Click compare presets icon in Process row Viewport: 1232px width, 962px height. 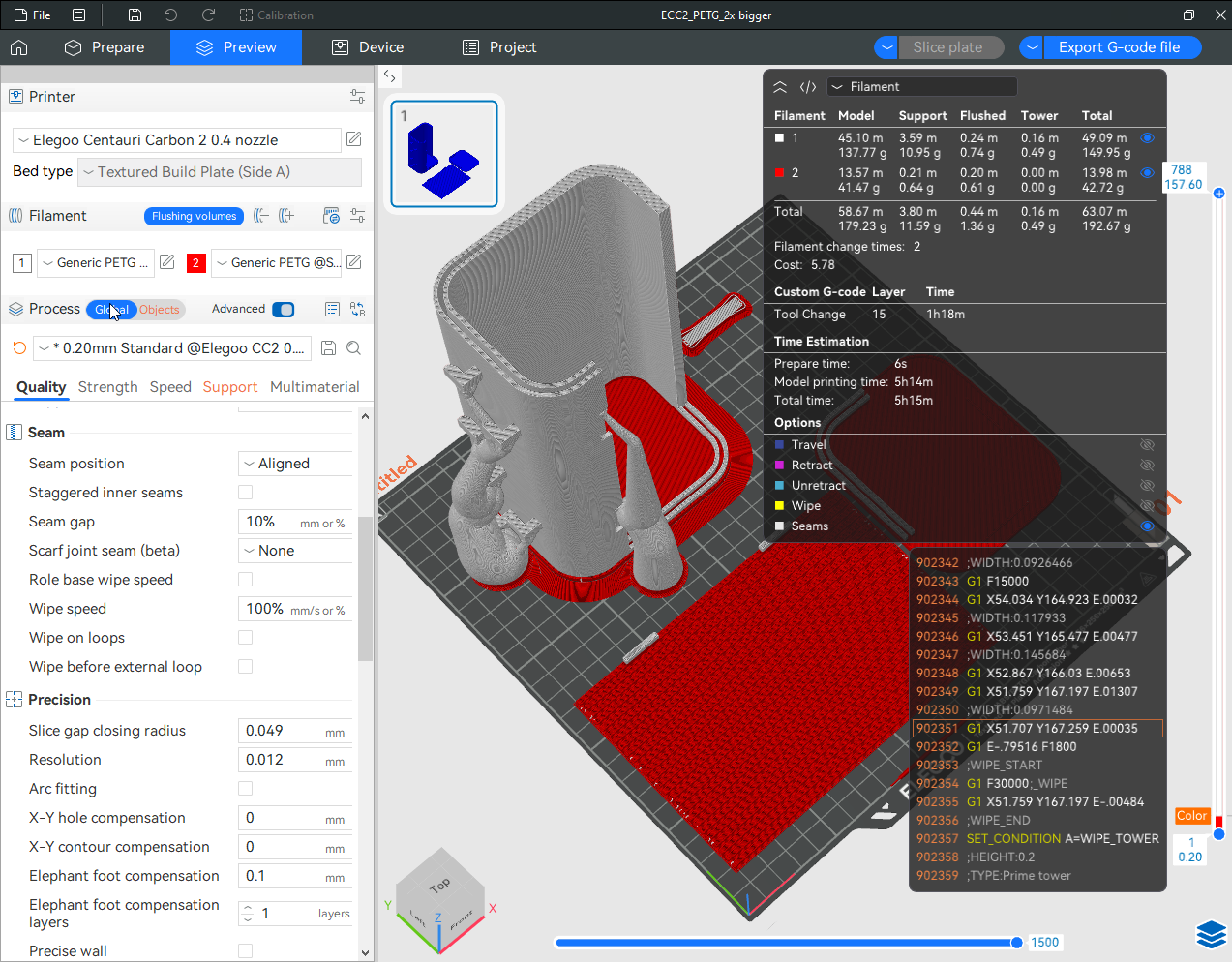coord(357,309)
